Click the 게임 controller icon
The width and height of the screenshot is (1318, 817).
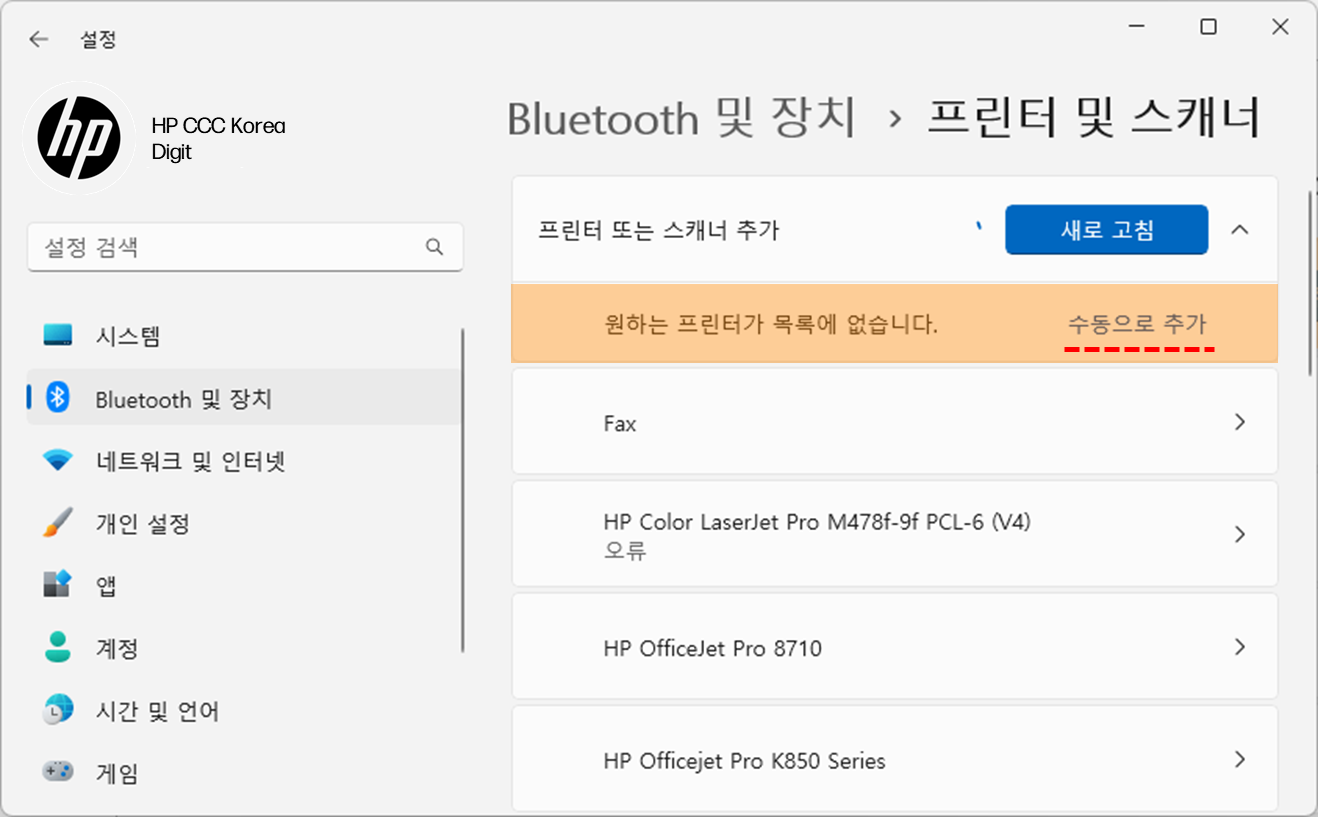coord(58,772)
